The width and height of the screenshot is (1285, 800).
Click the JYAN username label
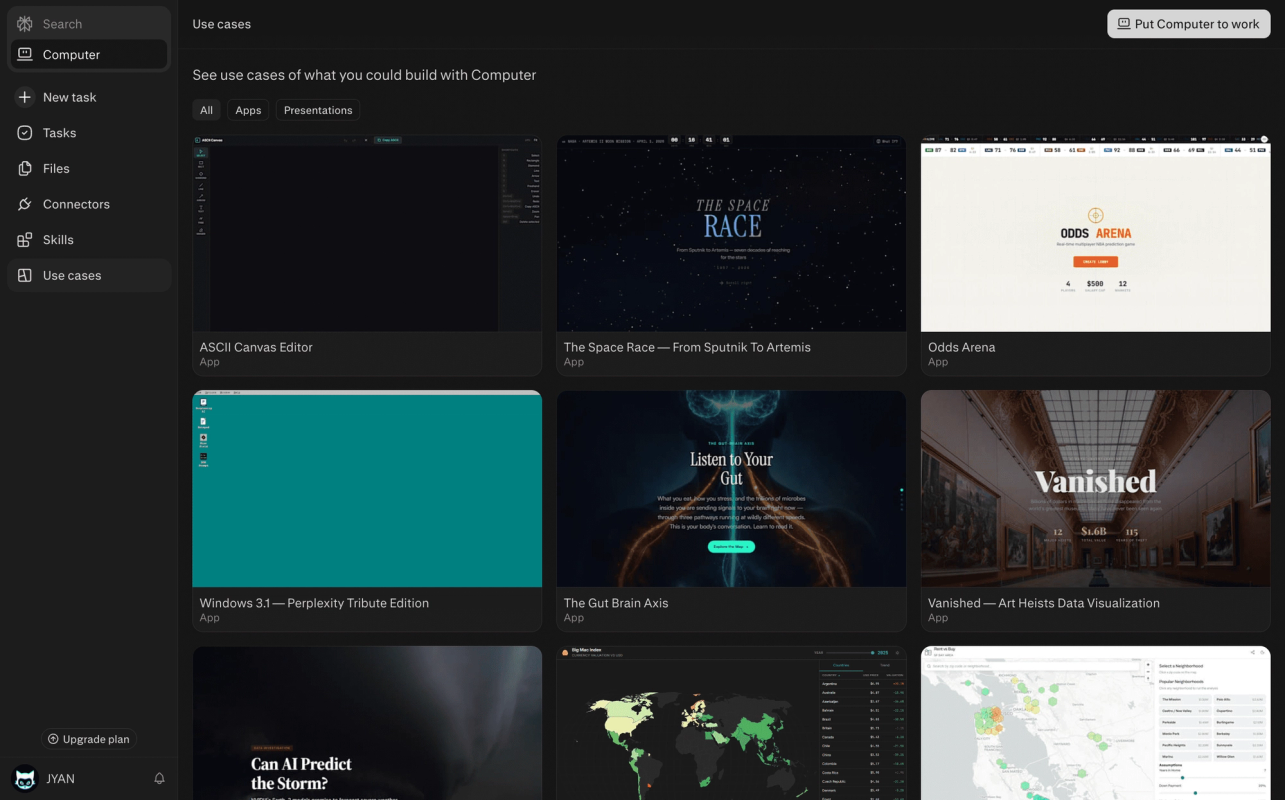(x=60, y=778)
